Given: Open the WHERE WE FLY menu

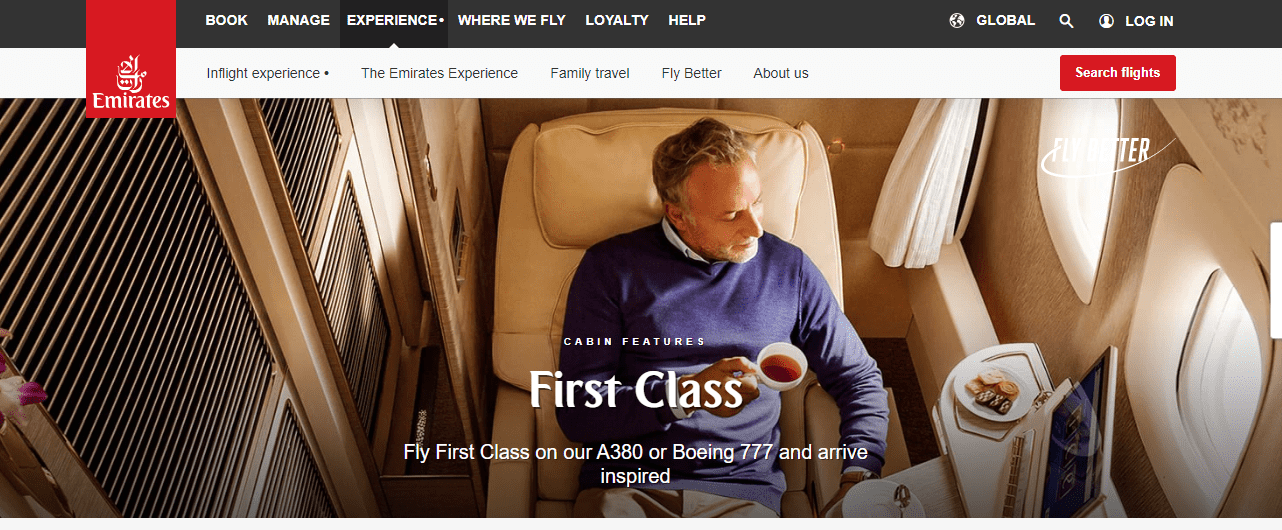Looking at the screenshot, I should [511, 20].
